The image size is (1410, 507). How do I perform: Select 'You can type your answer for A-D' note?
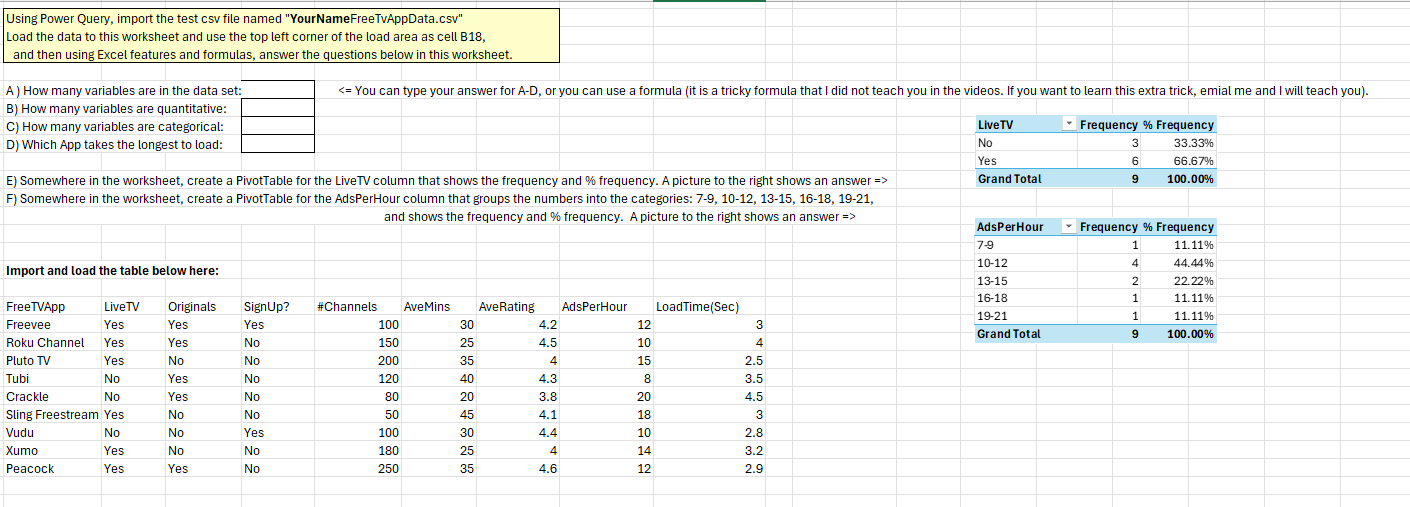point(853,91)
